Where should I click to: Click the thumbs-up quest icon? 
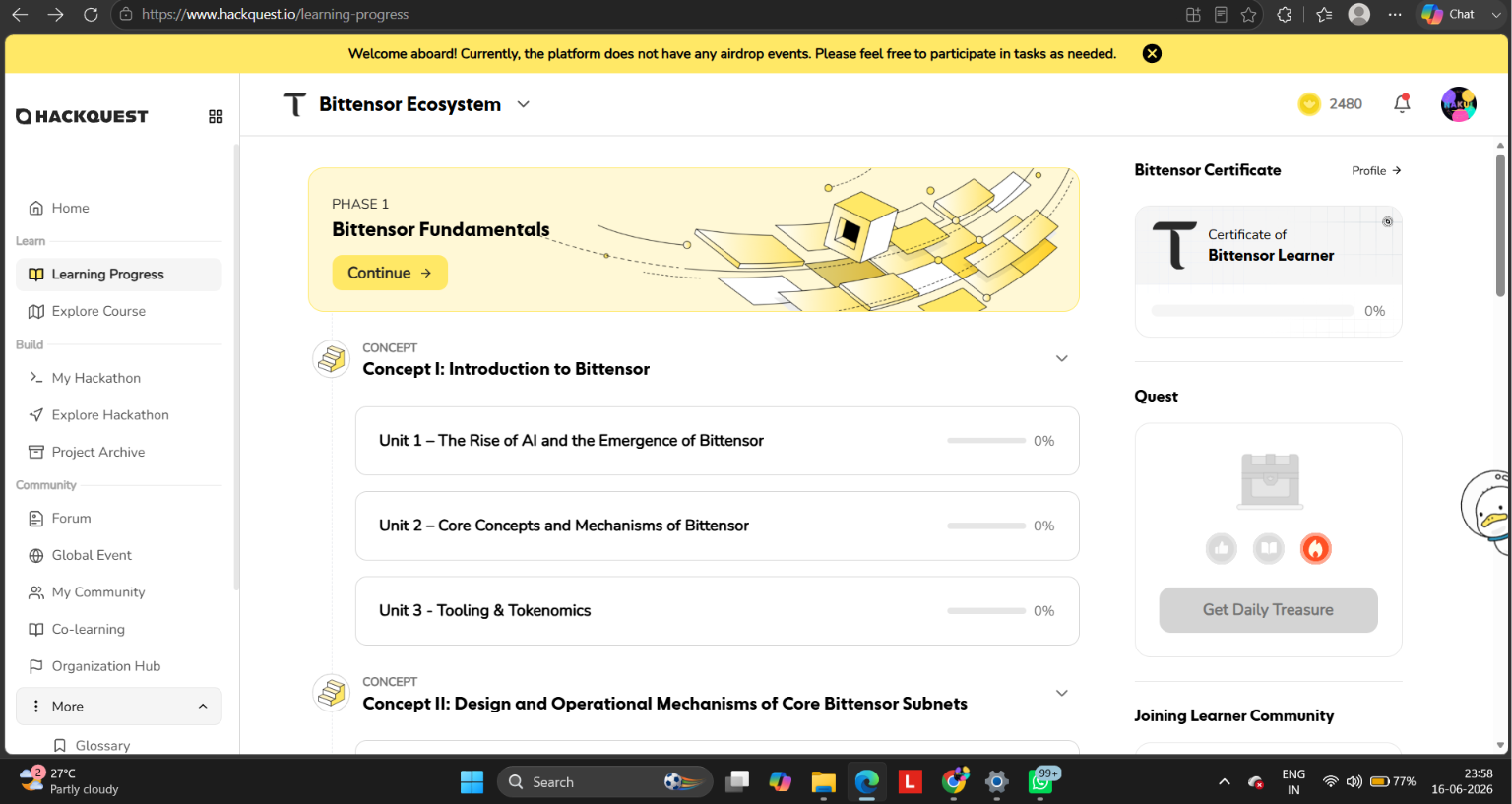[1222, 549]
